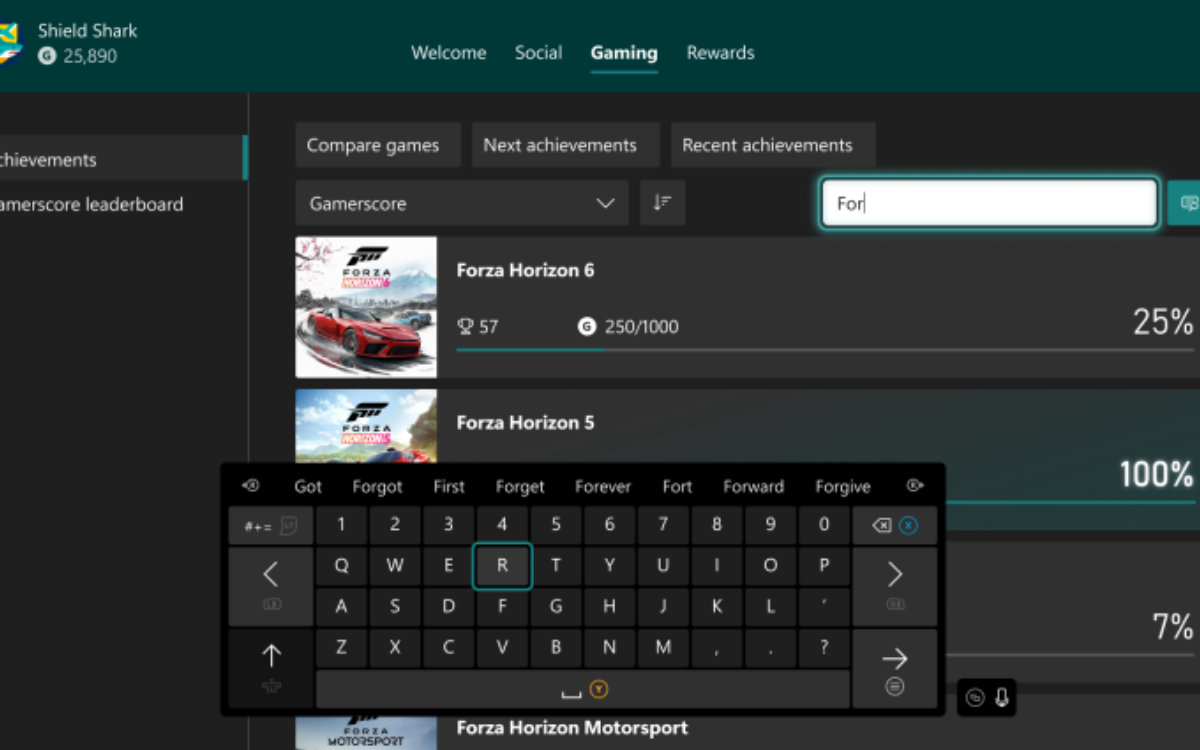Click the microphone dictation icon
1200x750 pixels.
[x=1001, y=698]
